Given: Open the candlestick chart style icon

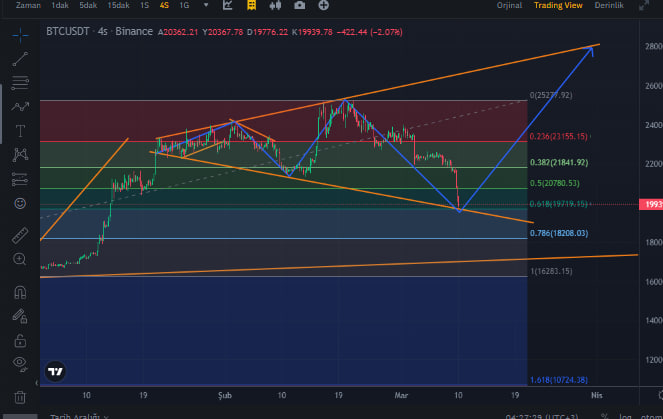Looking at the screenshot, I should 276,5.
